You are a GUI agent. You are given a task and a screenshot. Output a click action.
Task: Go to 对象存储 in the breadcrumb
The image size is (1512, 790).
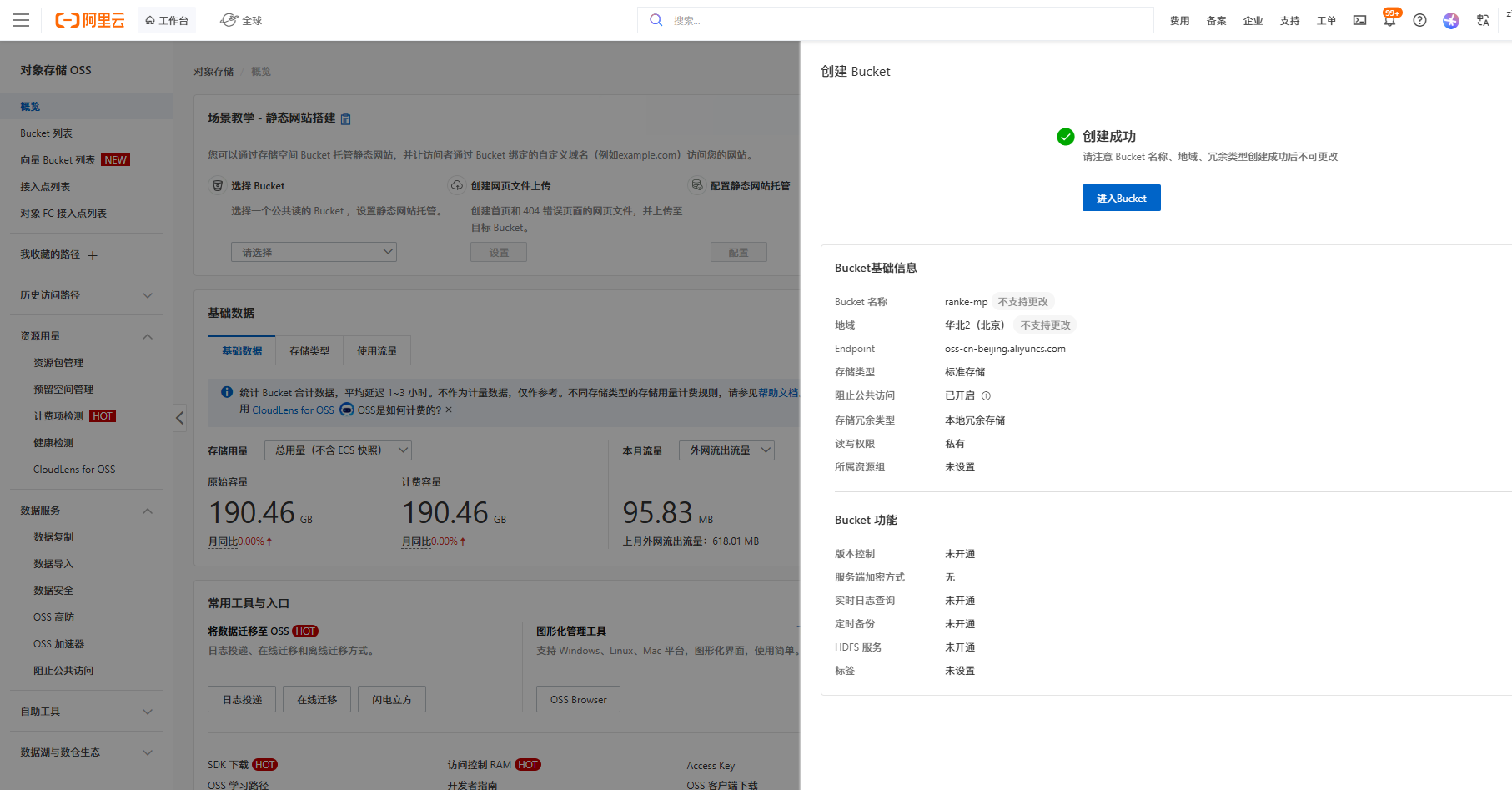pos(213,72)
